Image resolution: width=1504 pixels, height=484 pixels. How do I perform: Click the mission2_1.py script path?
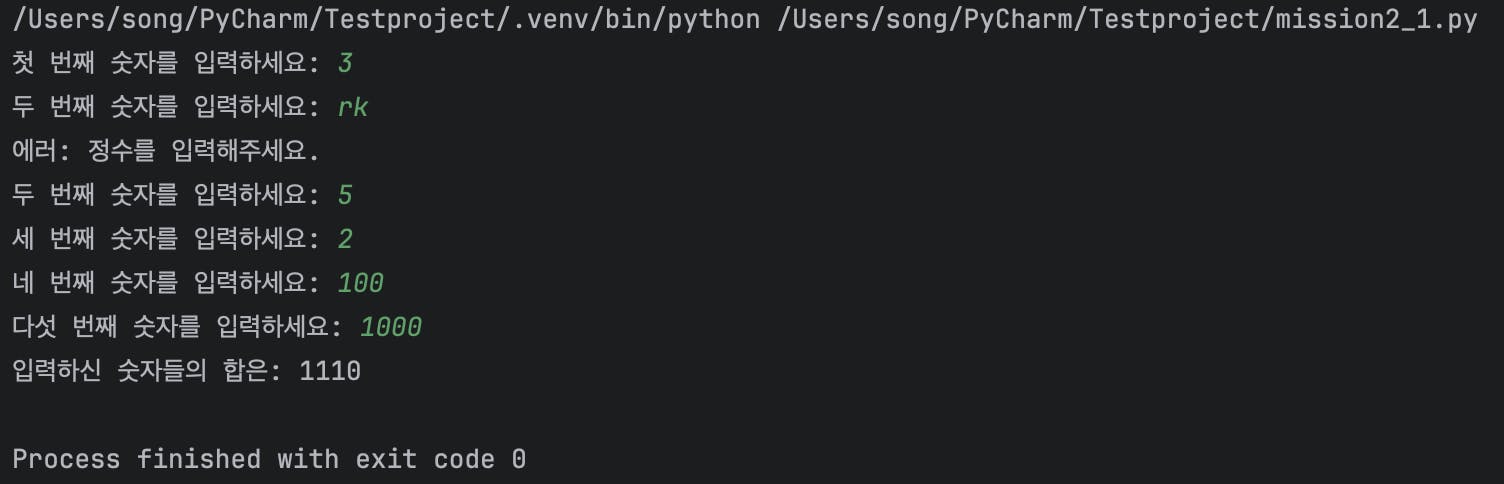tap(1126, 20)
